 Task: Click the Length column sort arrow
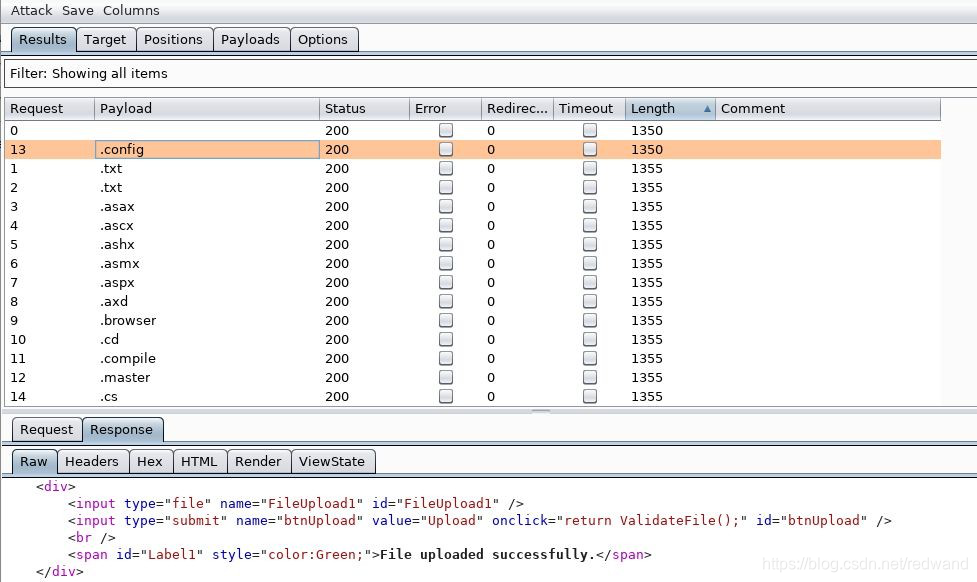pyautogui.click(x=707, y=108)
